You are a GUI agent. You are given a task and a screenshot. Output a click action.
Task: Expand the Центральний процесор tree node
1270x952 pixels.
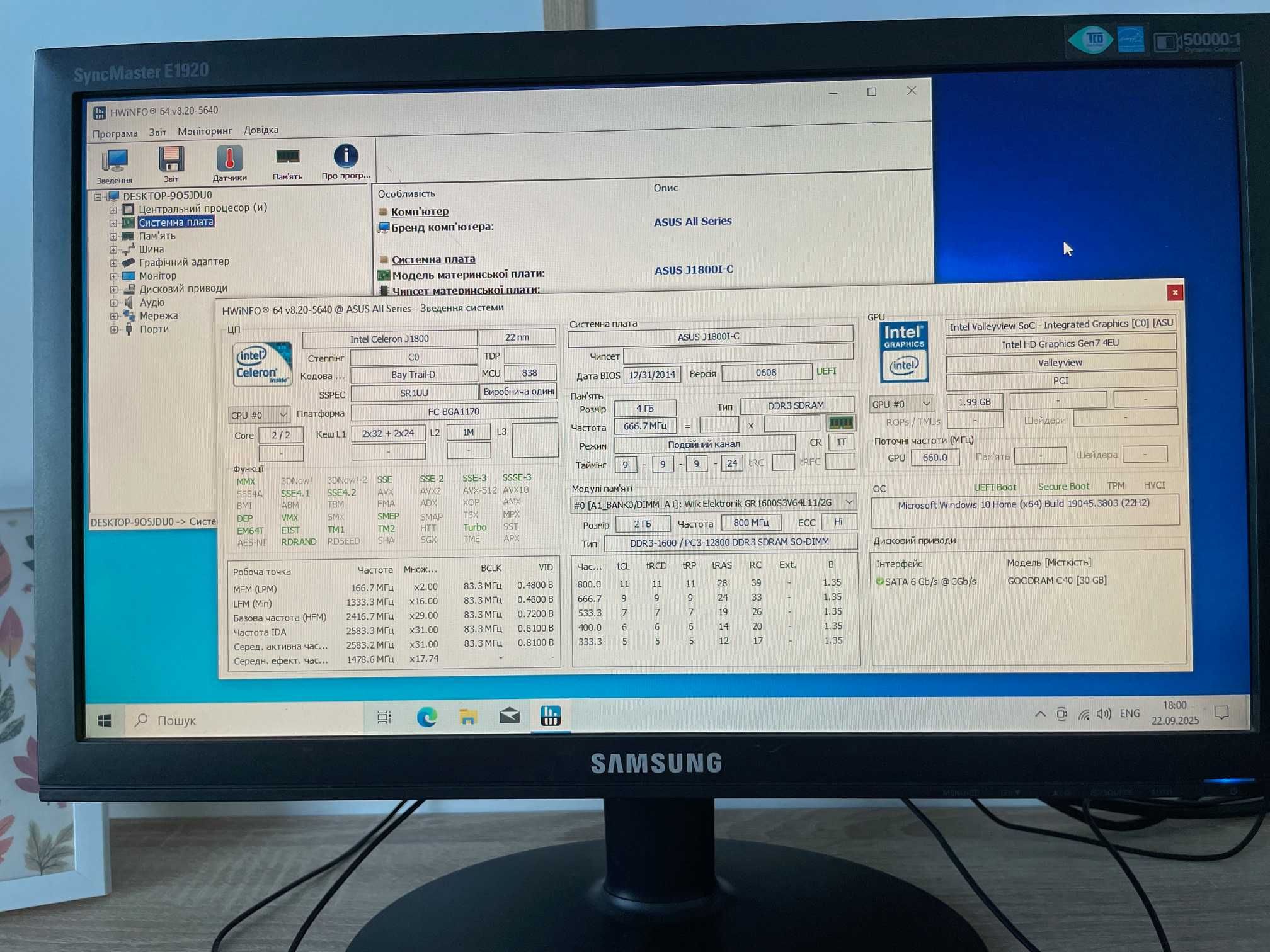pos(113,210)
